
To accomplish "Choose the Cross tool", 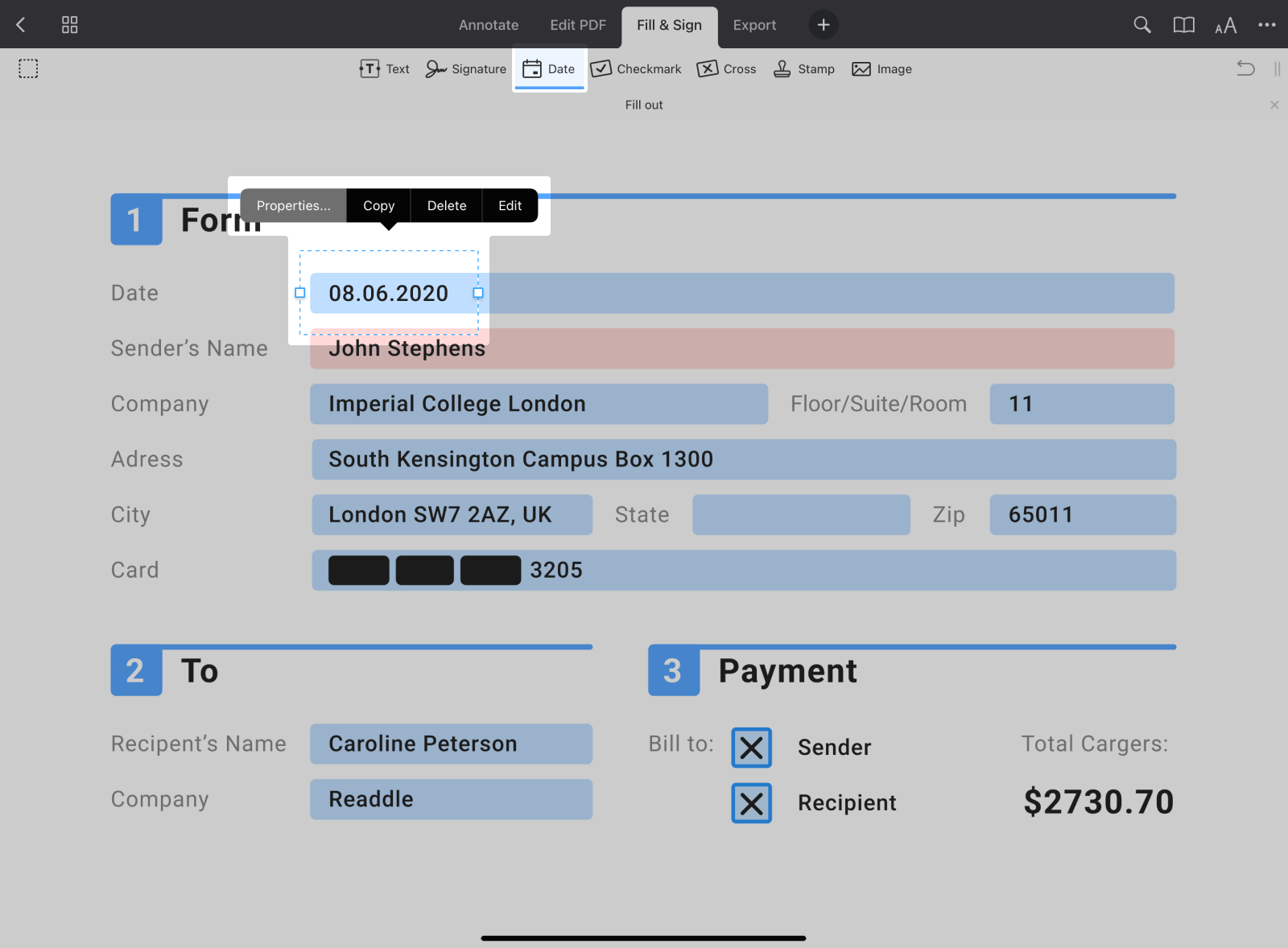I will click(x=726, y=68).
